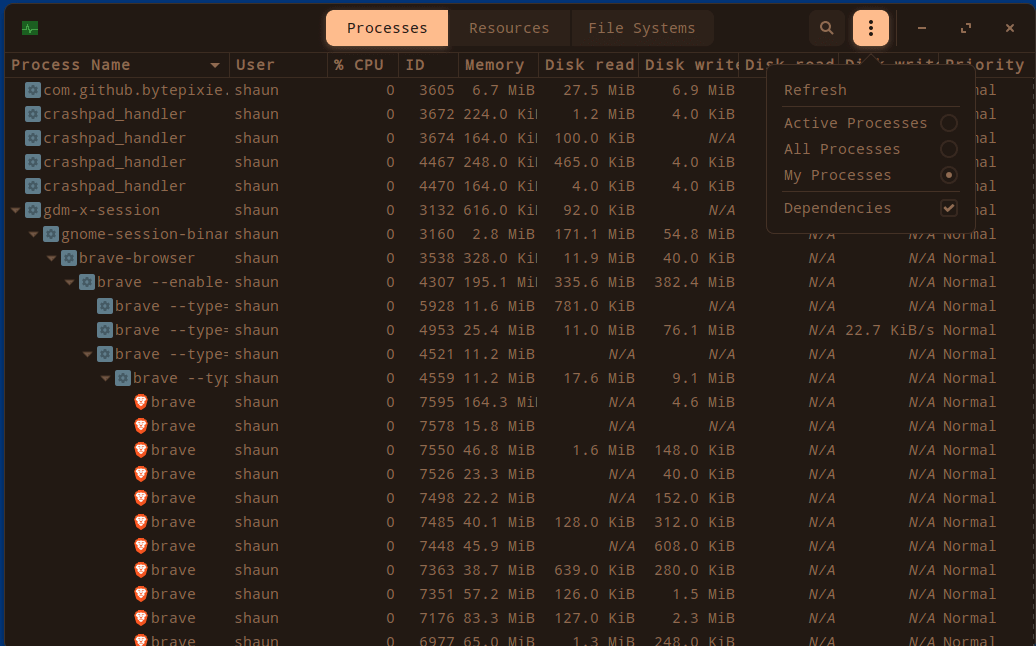The width and height of the screenshot is (1036, 646).
Task: Click disk write value 608.0 KiB
Action: click(x=694, y=546)
